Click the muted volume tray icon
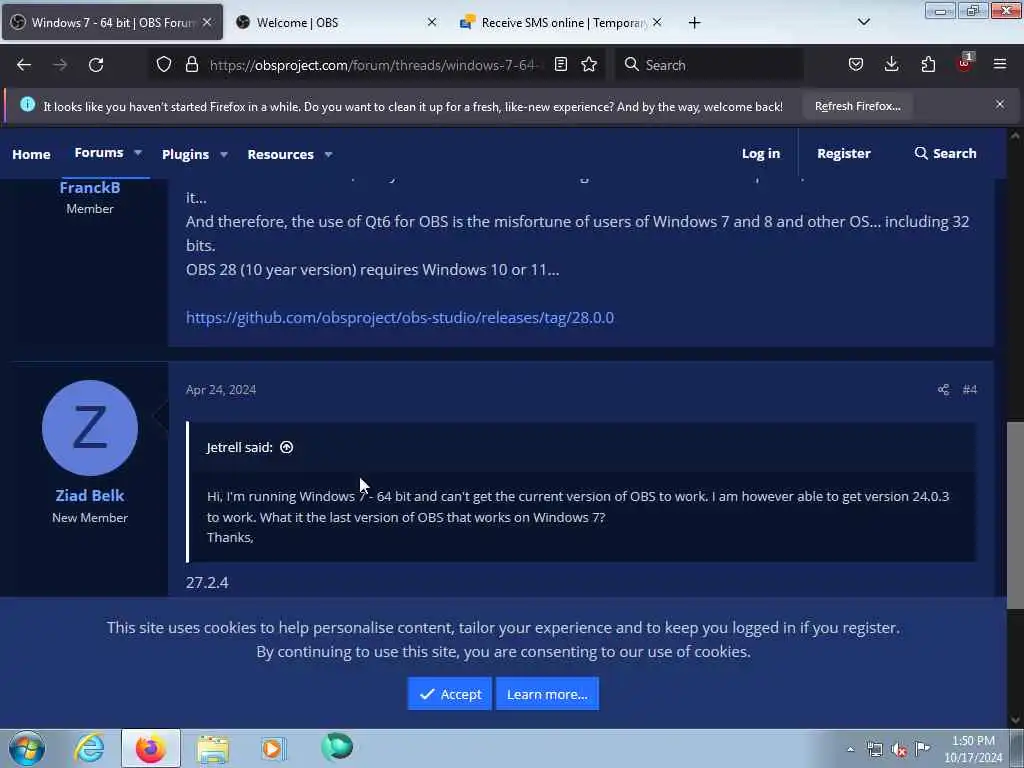 click(899, 750)
